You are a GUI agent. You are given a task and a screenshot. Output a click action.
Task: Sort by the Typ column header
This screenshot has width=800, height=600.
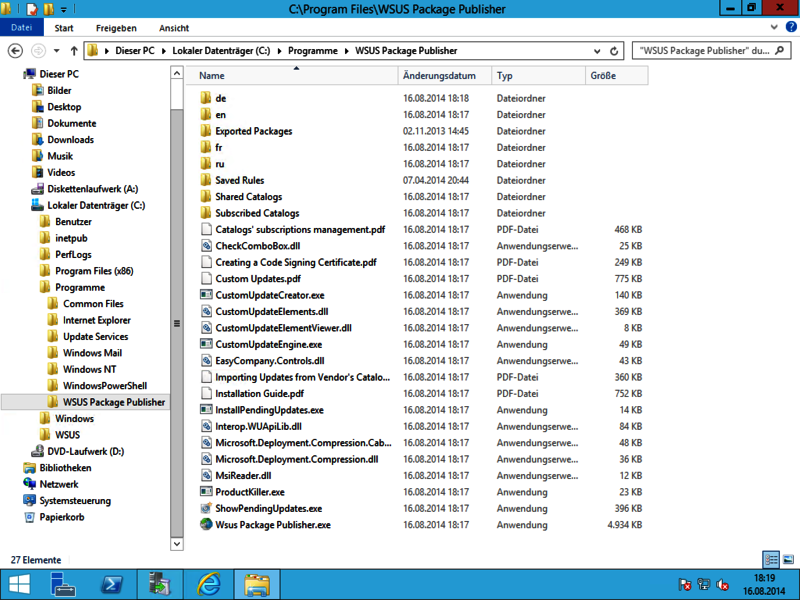point(538,76)
